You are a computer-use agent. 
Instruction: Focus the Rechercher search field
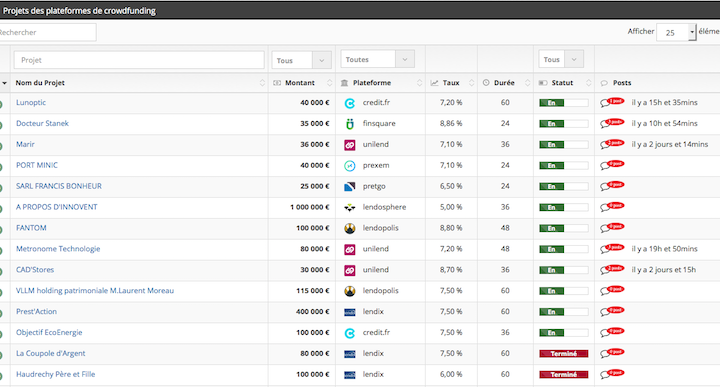48,32
